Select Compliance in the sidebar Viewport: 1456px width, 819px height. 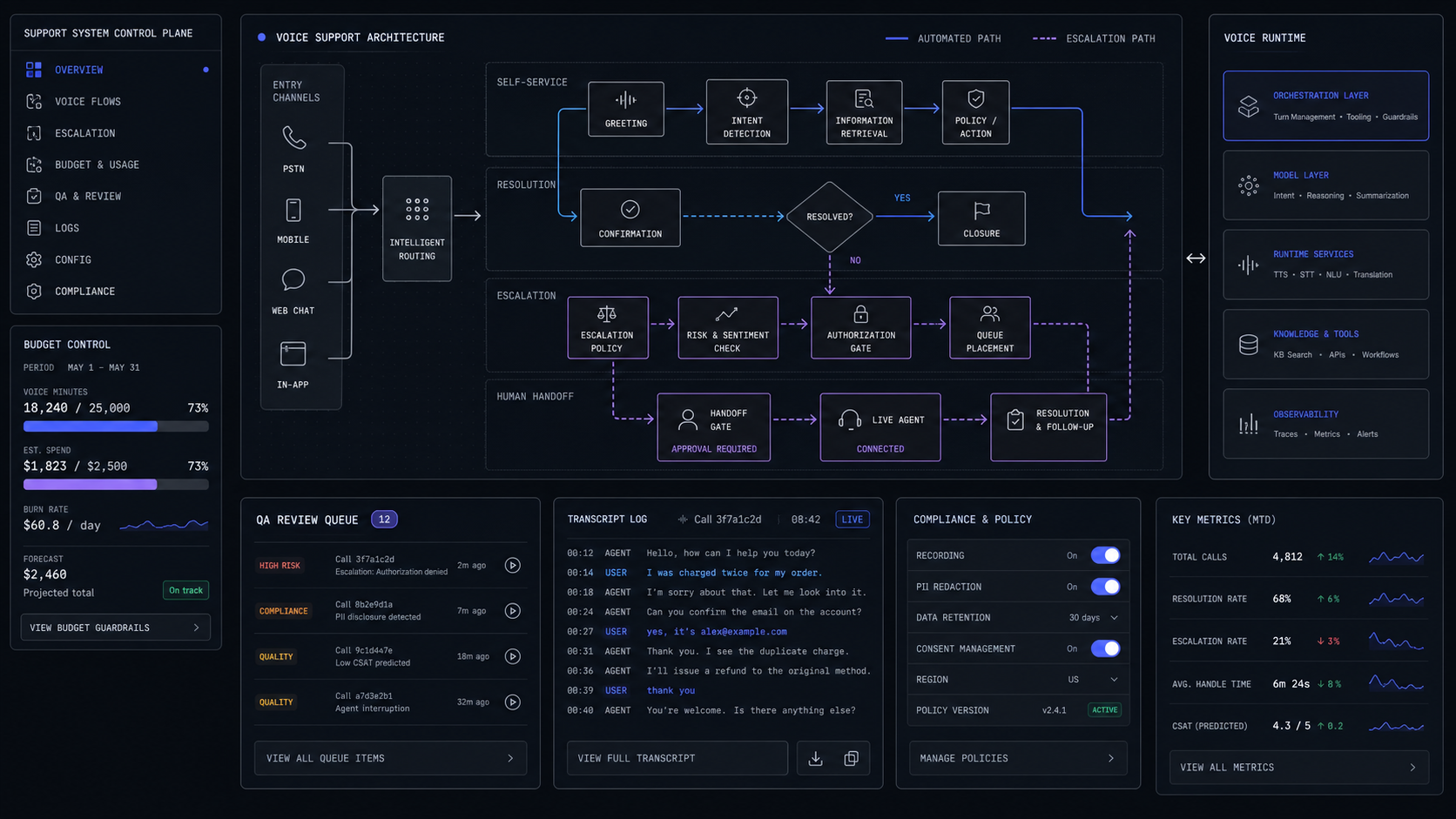coord(116,292)
